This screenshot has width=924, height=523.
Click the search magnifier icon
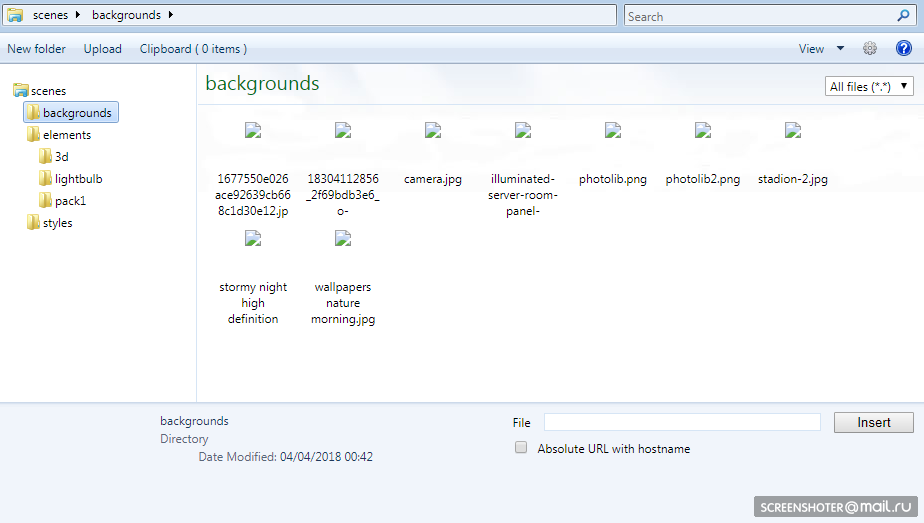pos(903,16)
